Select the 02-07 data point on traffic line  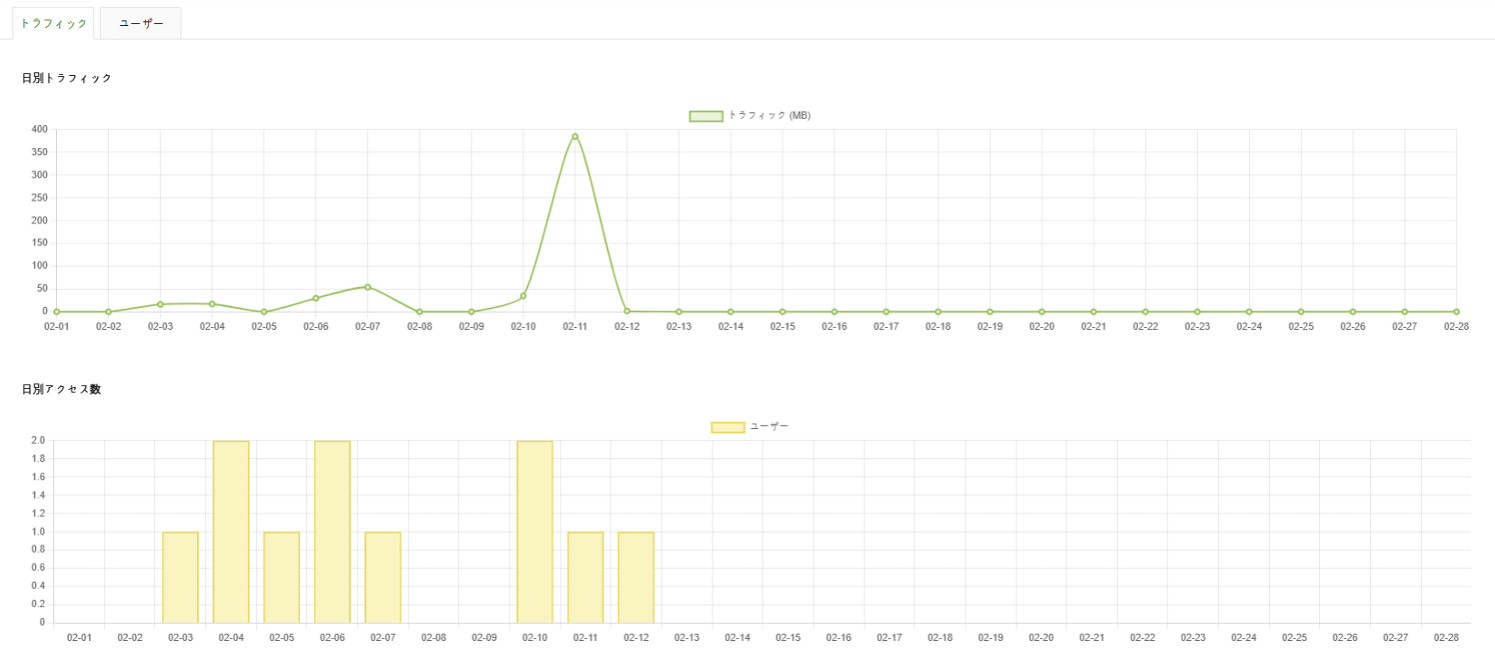pyautogui.click(x=368, y=287)
